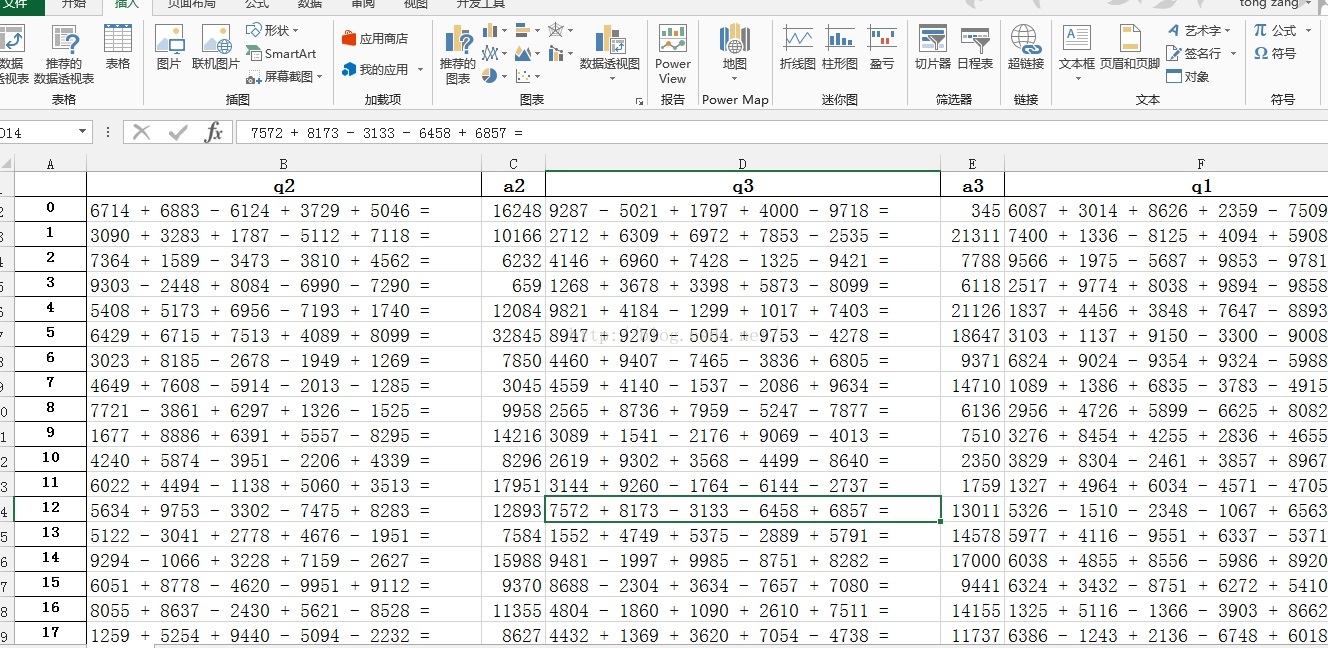
Task: Insert a Table (表格) from the ribbon
Action: 118,48
